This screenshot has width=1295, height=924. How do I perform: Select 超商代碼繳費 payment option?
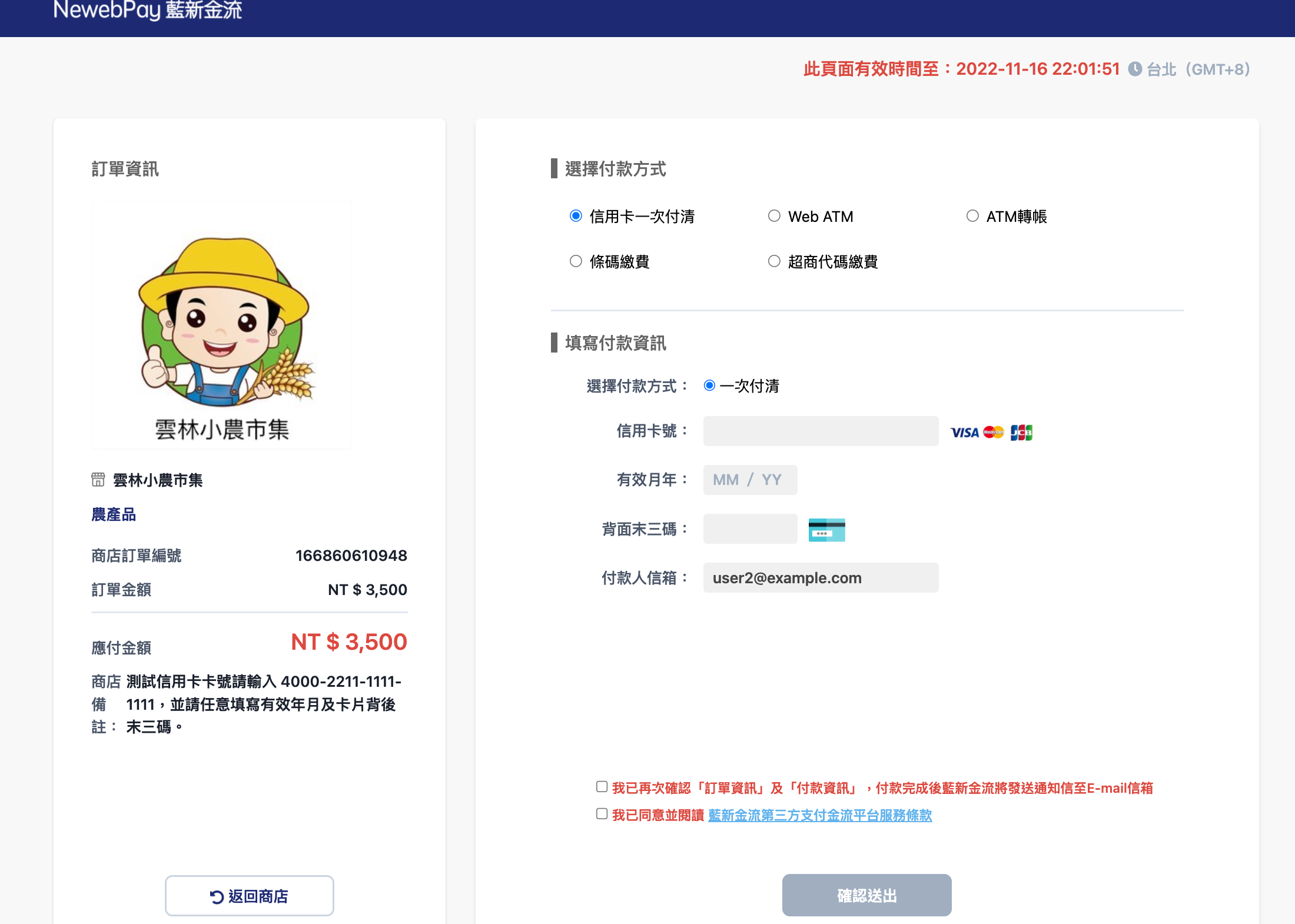click(774, 261)
